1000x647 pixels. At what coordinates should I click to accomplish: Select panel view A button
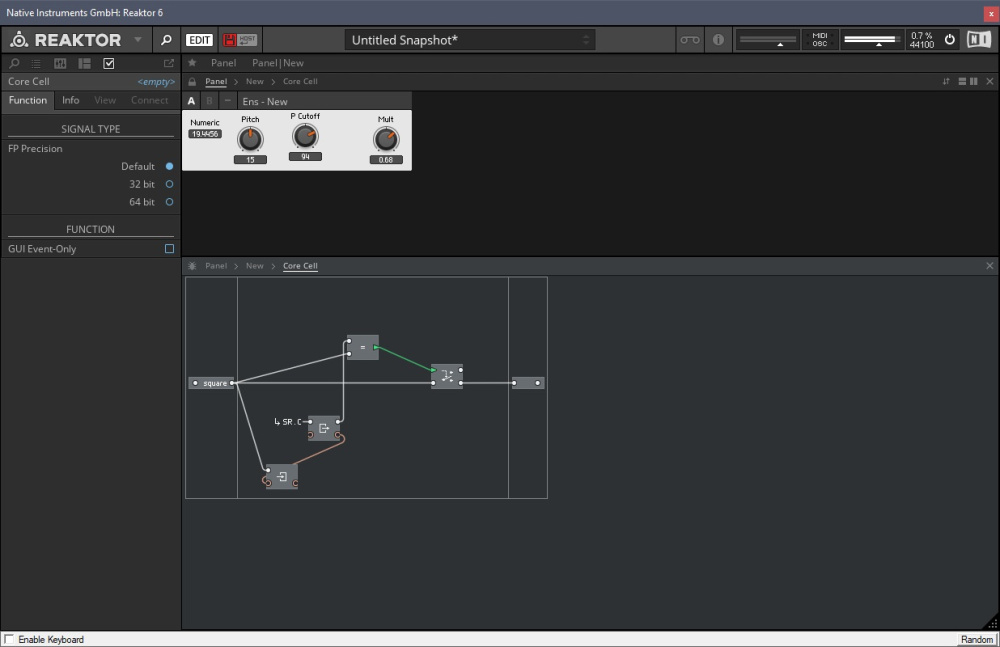point(191,101)
